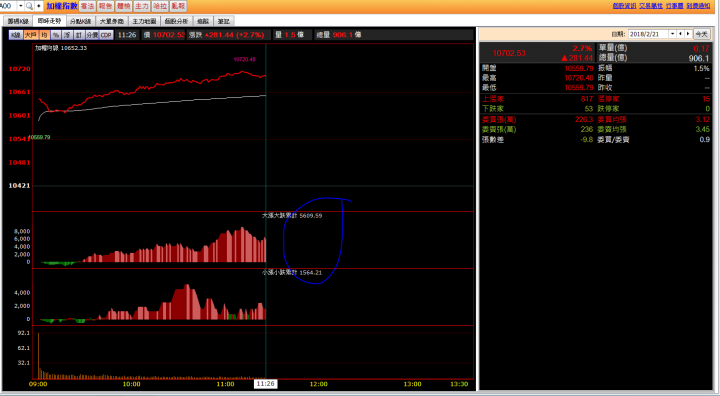Toggle the 均 average line button
Image resolution: width=720 pixels, height=396 pixels.
click(x=44, y=35)
